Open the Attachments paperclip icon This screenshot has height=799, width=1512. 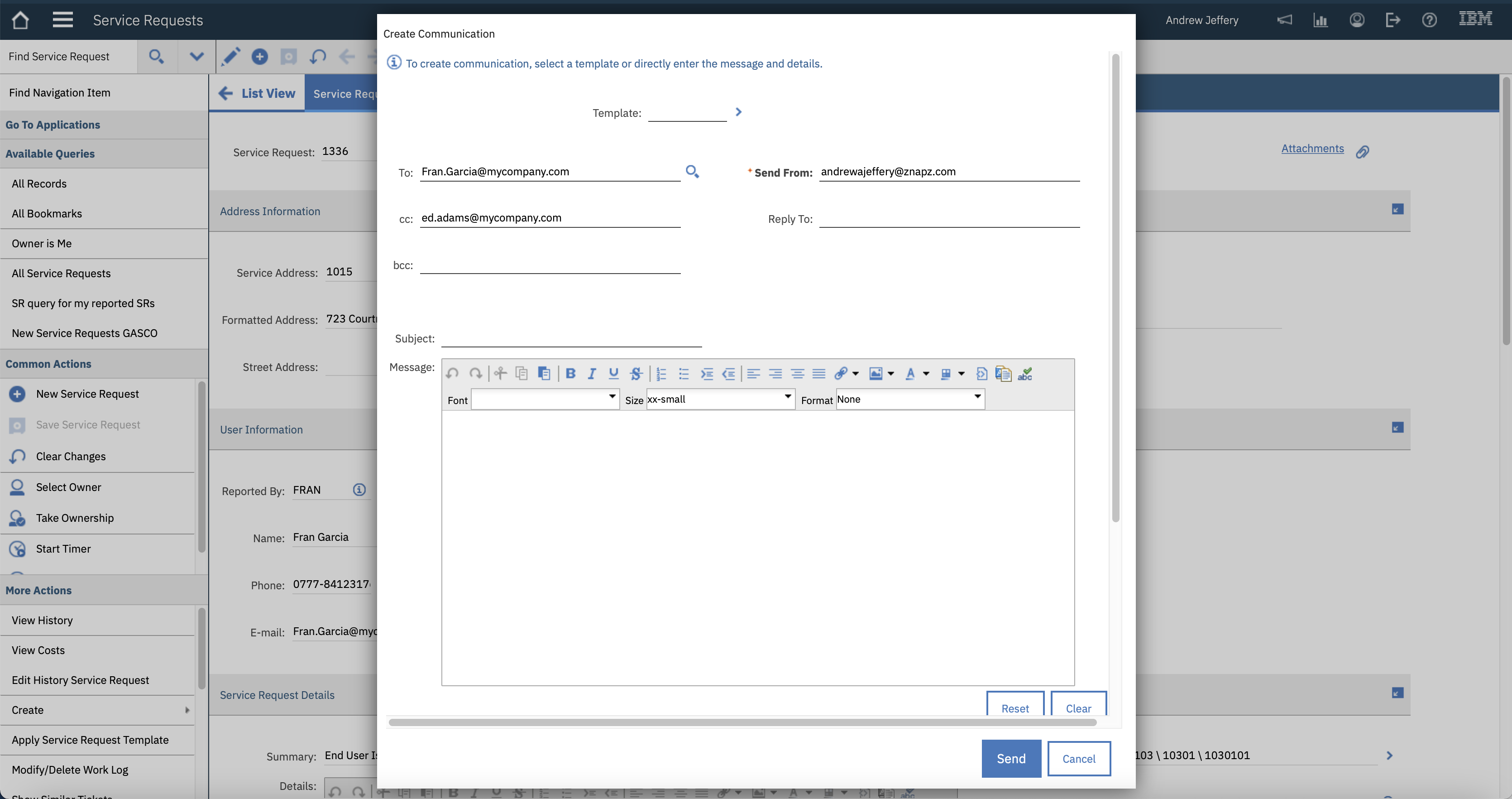tap(1363, 151)
